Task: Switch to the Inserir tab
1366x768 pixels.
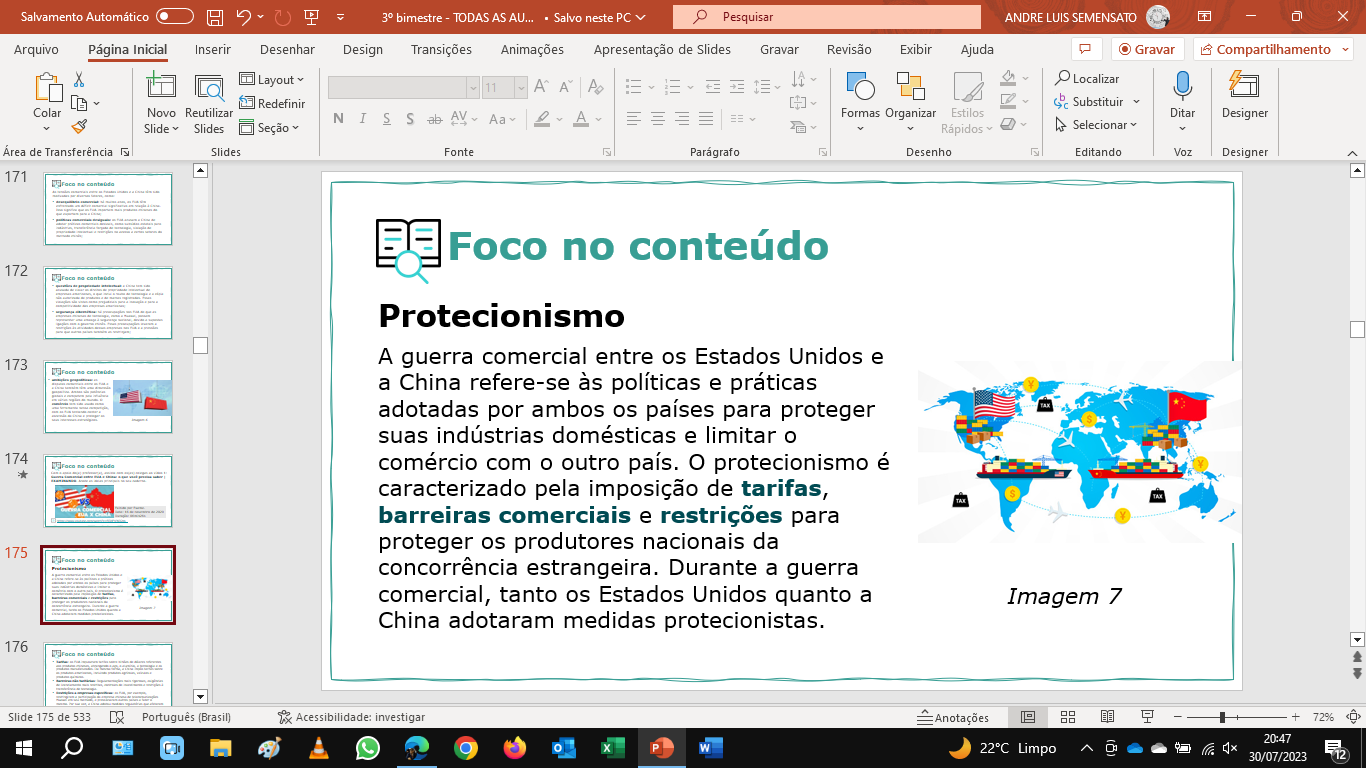Action: click(213, 49)
